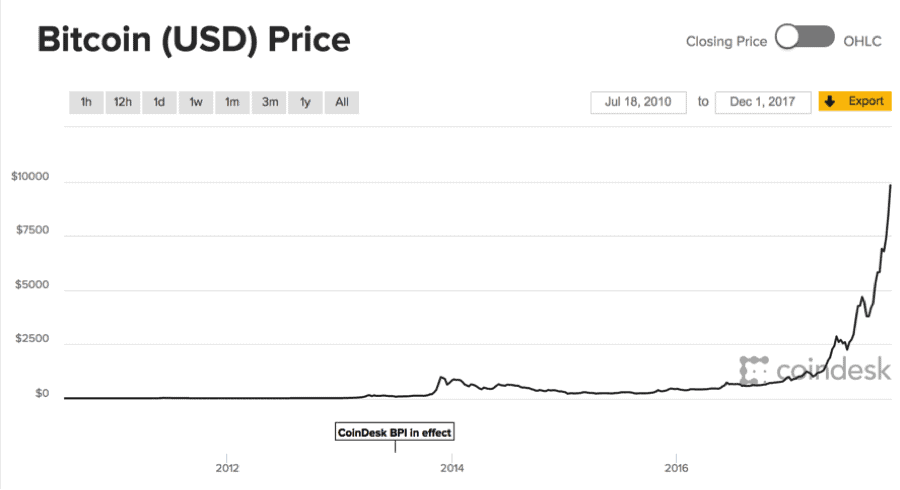Click the Bitcoin (USD) Price heading
This screenshot has width=900, height=490.
pyautogui.click(x=194, y=40)
